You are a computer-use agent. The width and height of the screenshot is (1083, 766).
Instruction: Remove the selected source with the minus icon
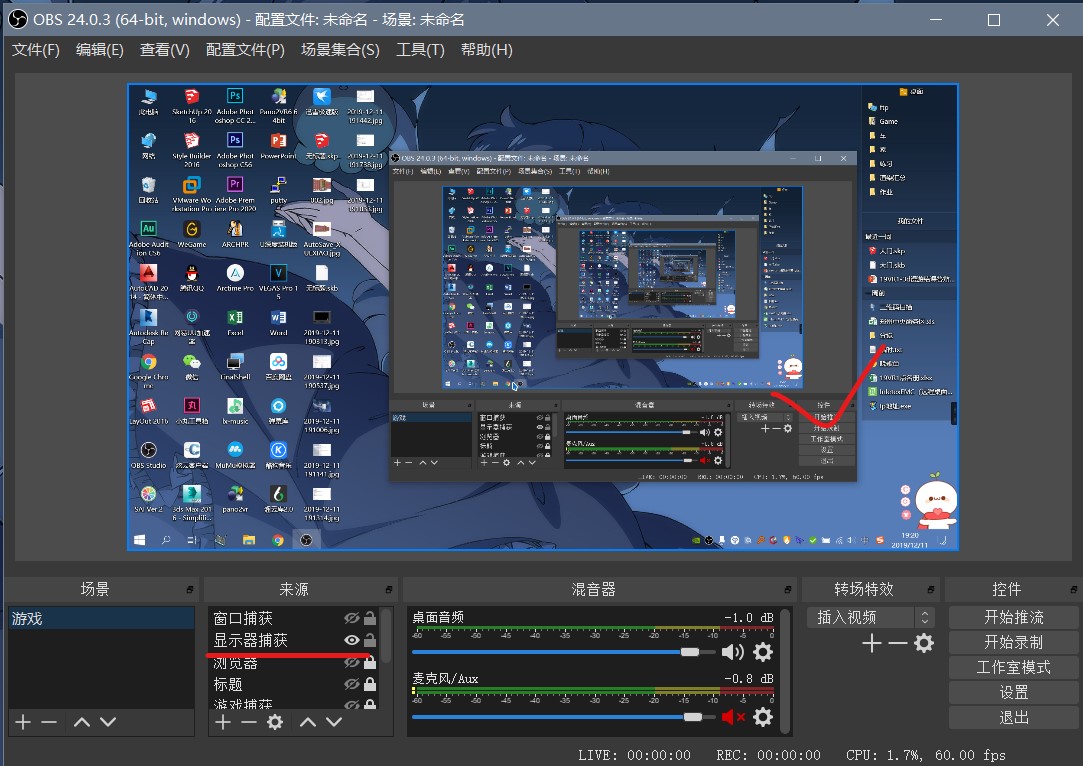click(x=249, y=722)
